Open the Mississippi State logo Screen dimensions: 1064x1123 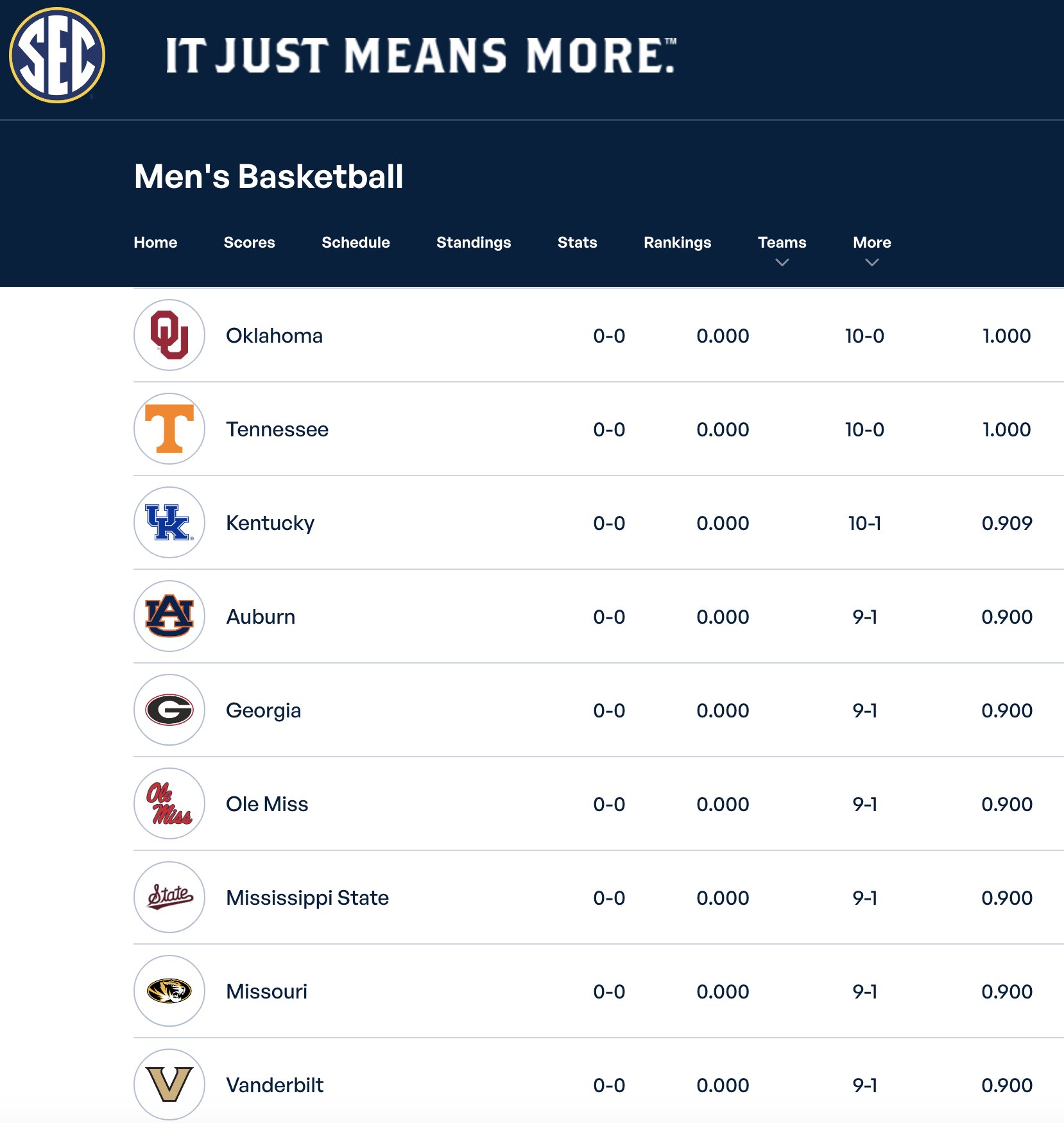169,897
